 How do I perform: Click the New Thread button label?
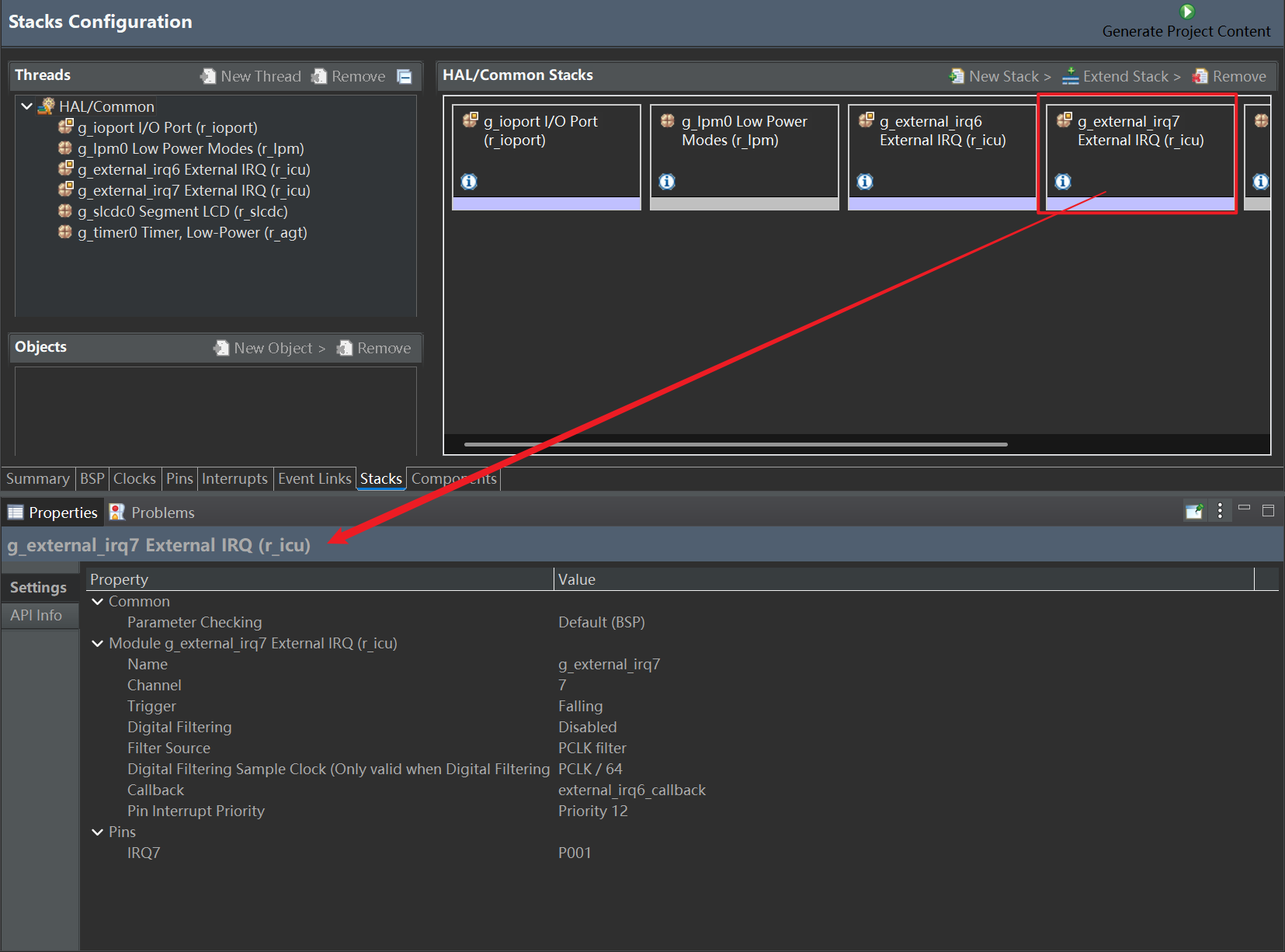pos(261,76)
